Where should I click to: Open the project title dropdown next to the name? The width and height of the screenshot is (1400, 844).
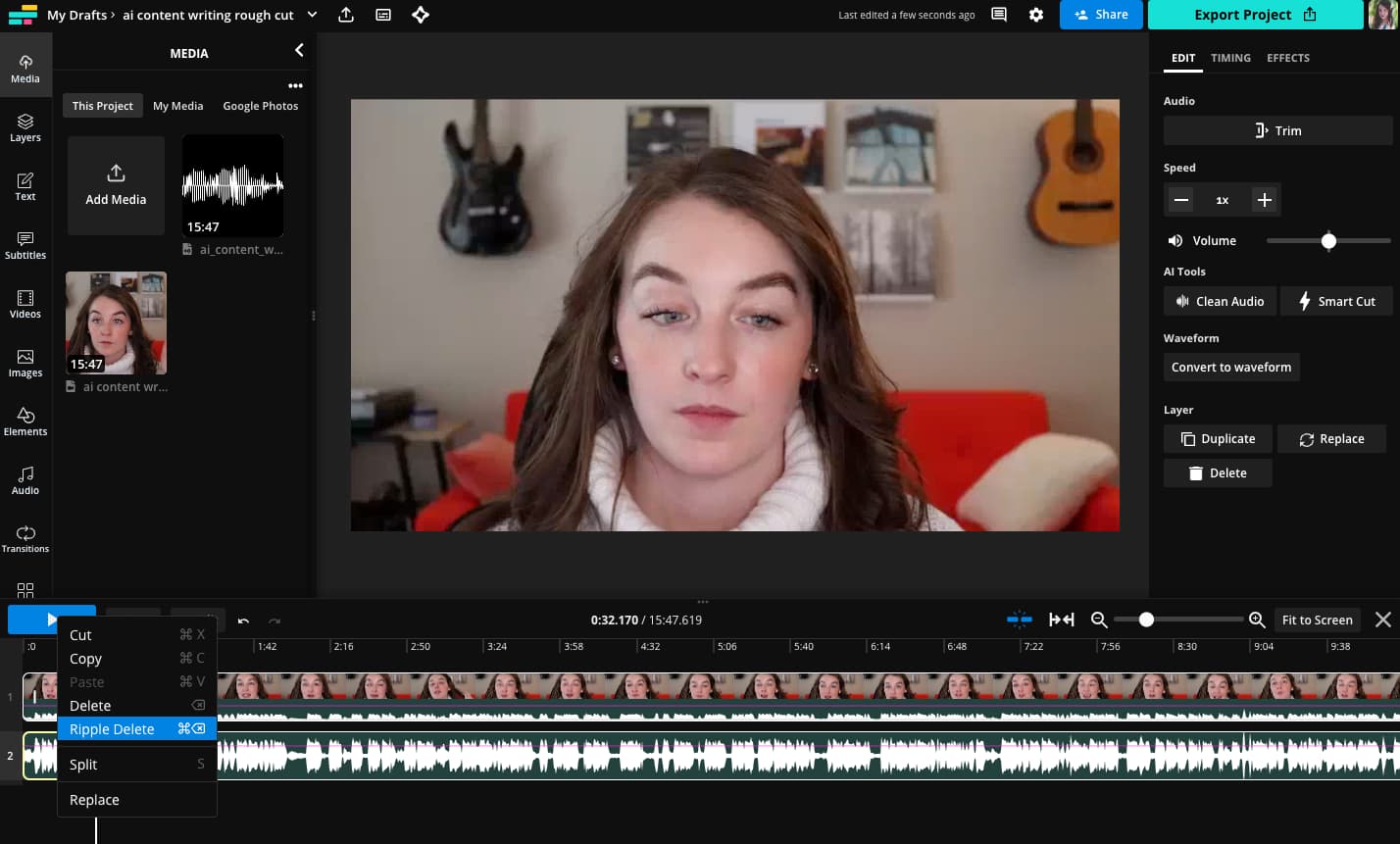[x=312, y=15]
